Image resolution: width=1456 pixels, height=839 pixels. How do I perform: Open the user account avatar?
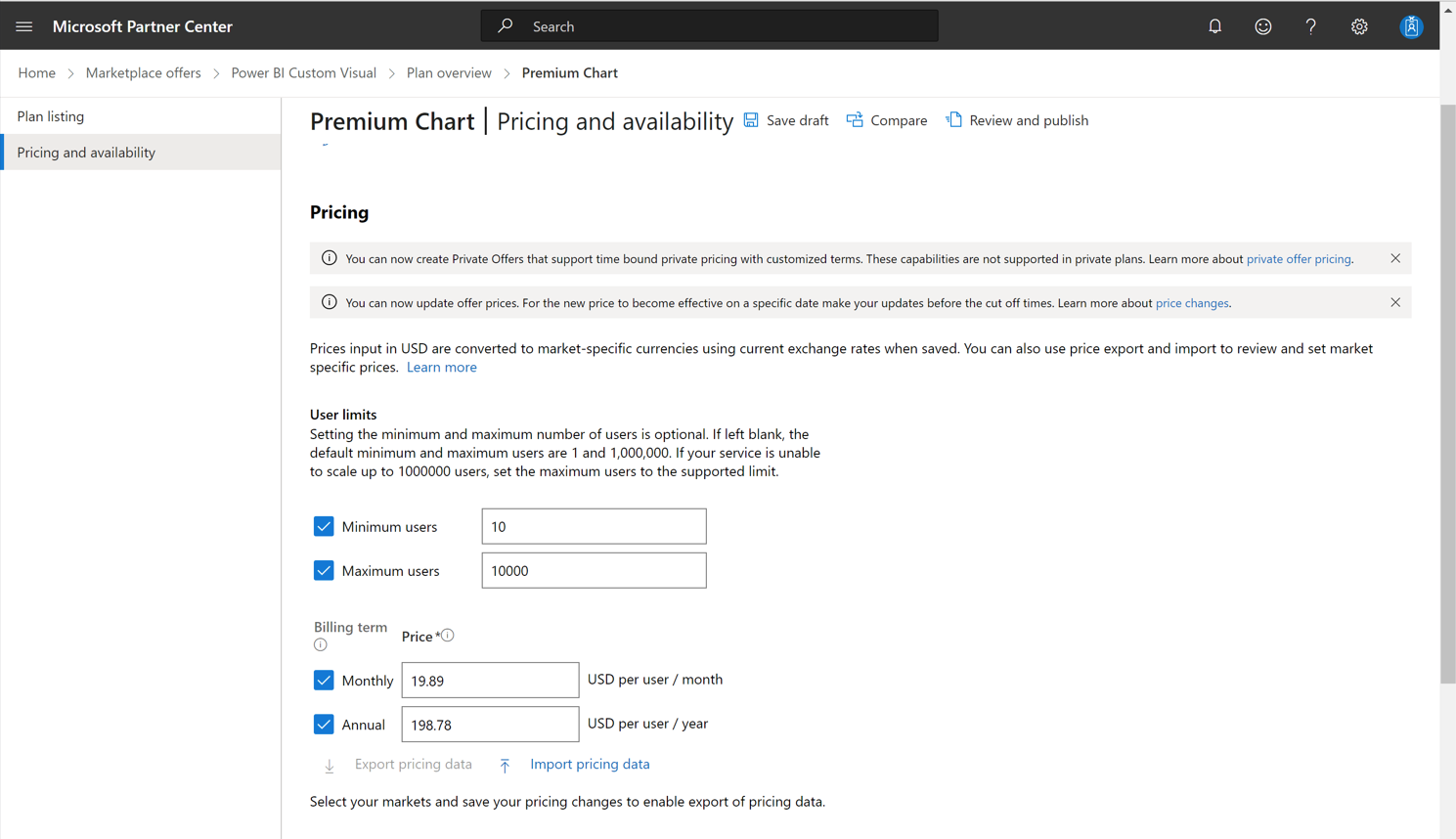coord(1411,26)
